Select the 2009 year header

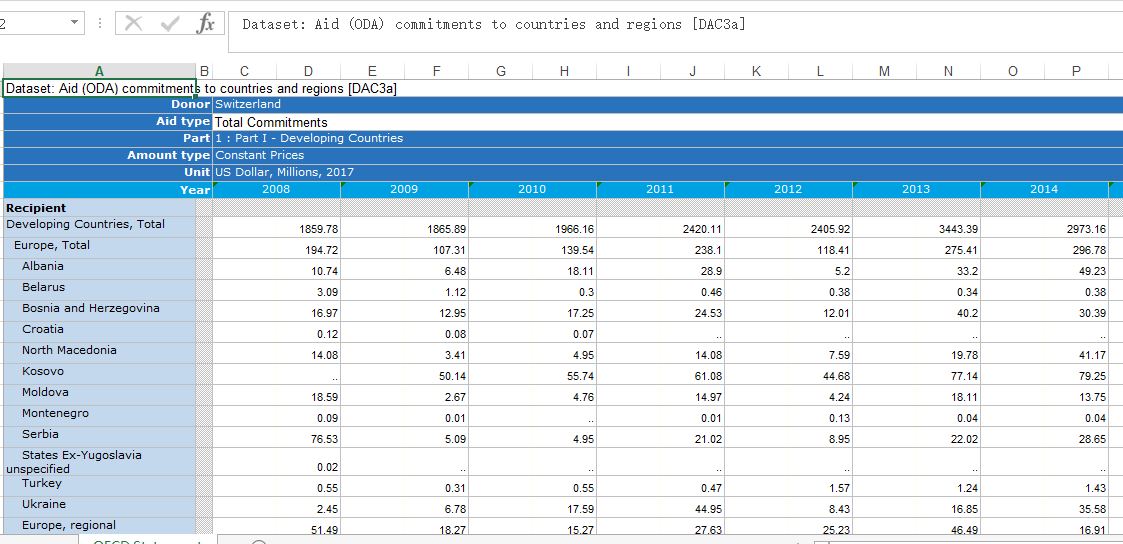coord(404,190)
